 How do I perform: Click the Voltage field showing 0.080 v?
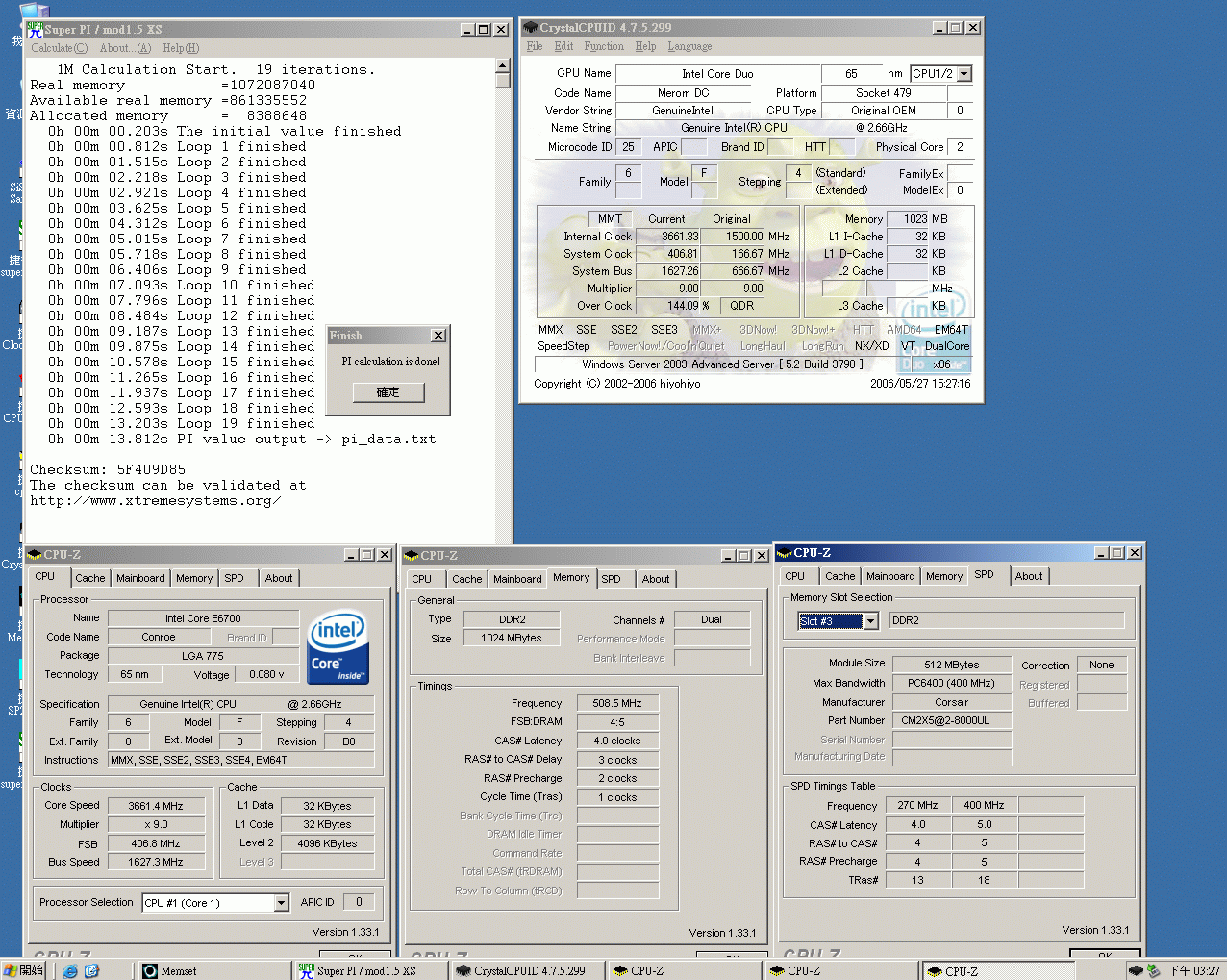266,674
